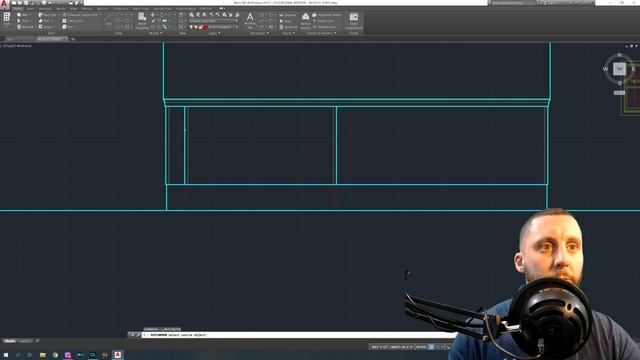Switch to the Insert ribbon tab
Viewport: 640px width, 360px height.
[x=31, y=8]
